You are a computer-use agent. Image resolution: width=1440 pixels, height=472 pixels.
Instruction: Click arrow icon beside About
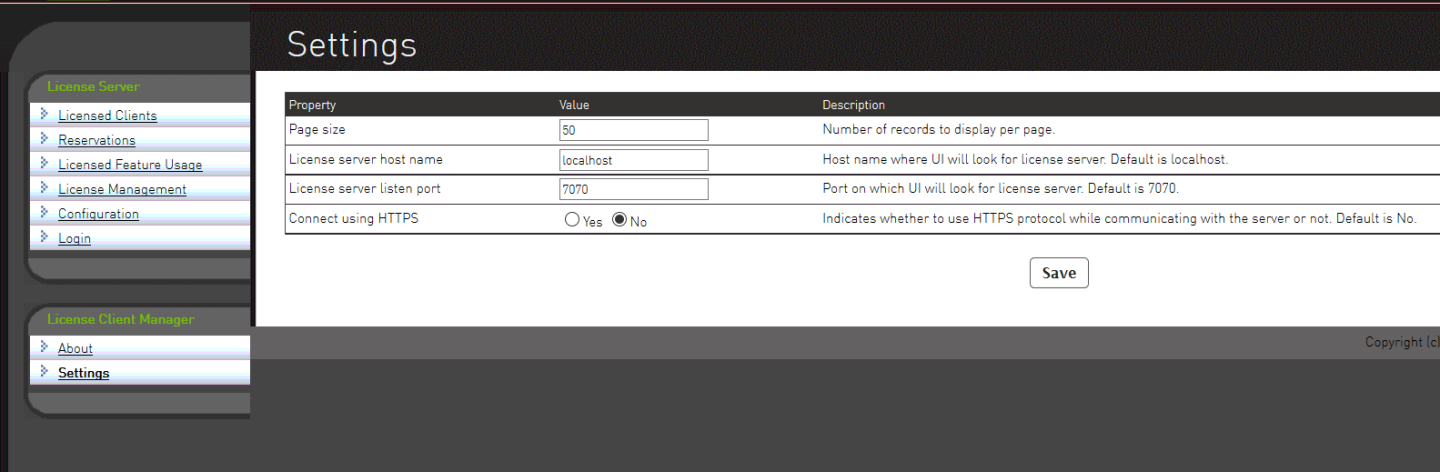coord(44,347)
